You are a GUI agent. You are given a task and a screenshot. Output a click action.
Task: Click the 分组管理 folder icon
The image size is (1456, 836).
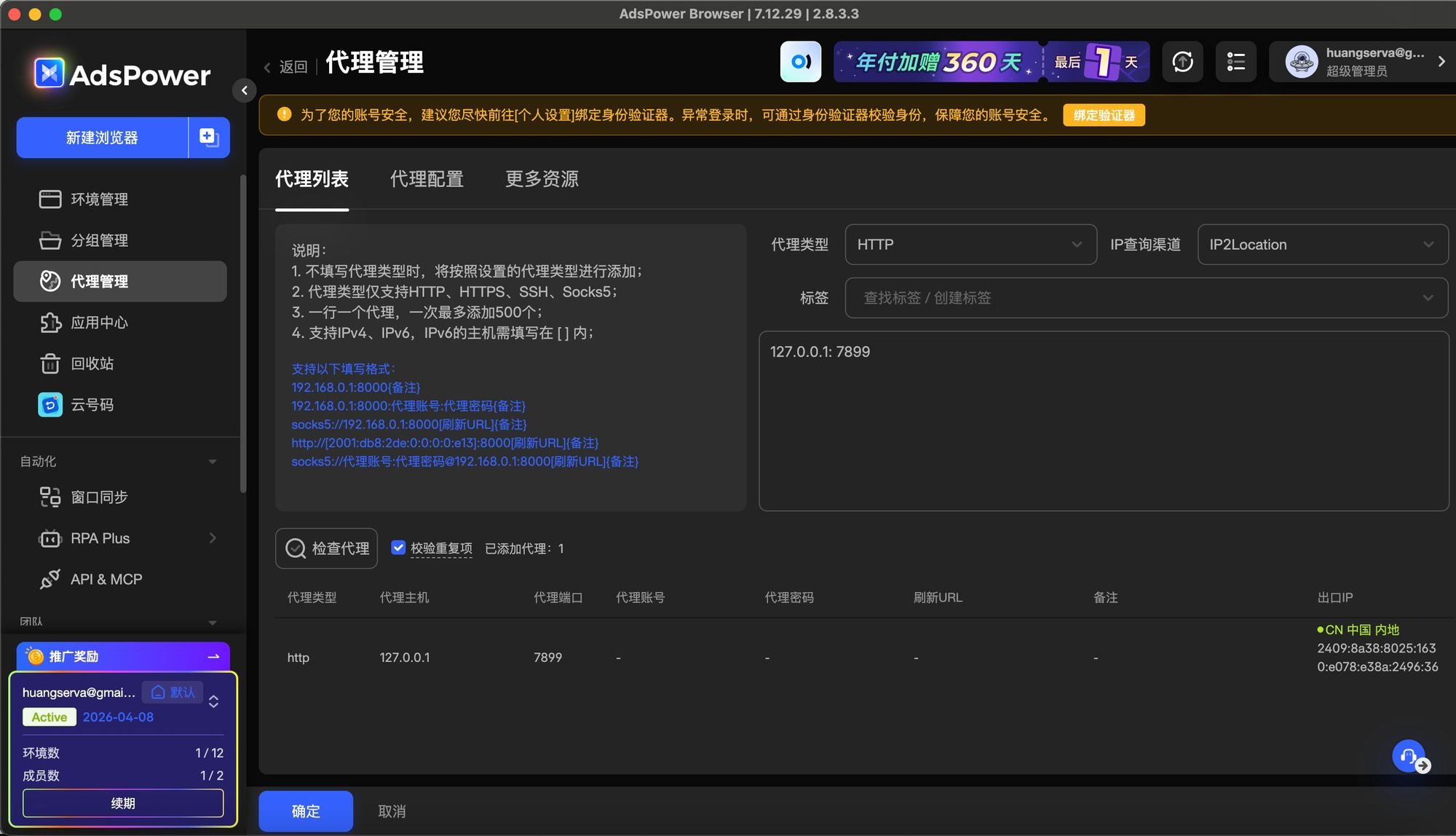click(50, 240)
